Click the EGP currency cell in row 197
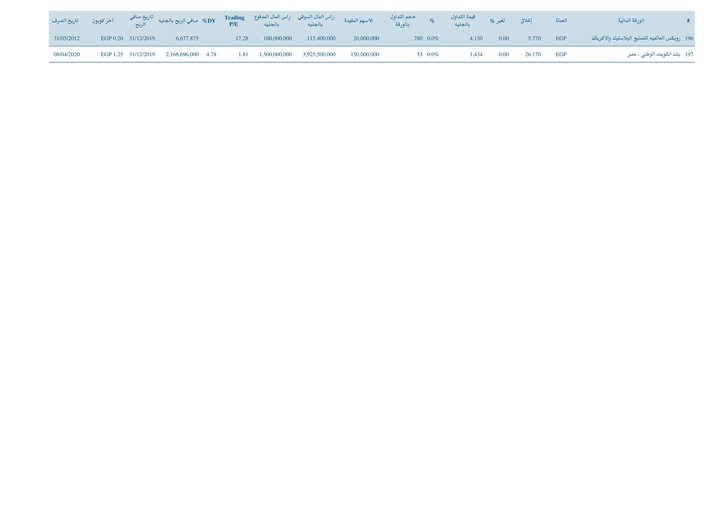The height and width of the screenshot is (509, 720). 561,54
